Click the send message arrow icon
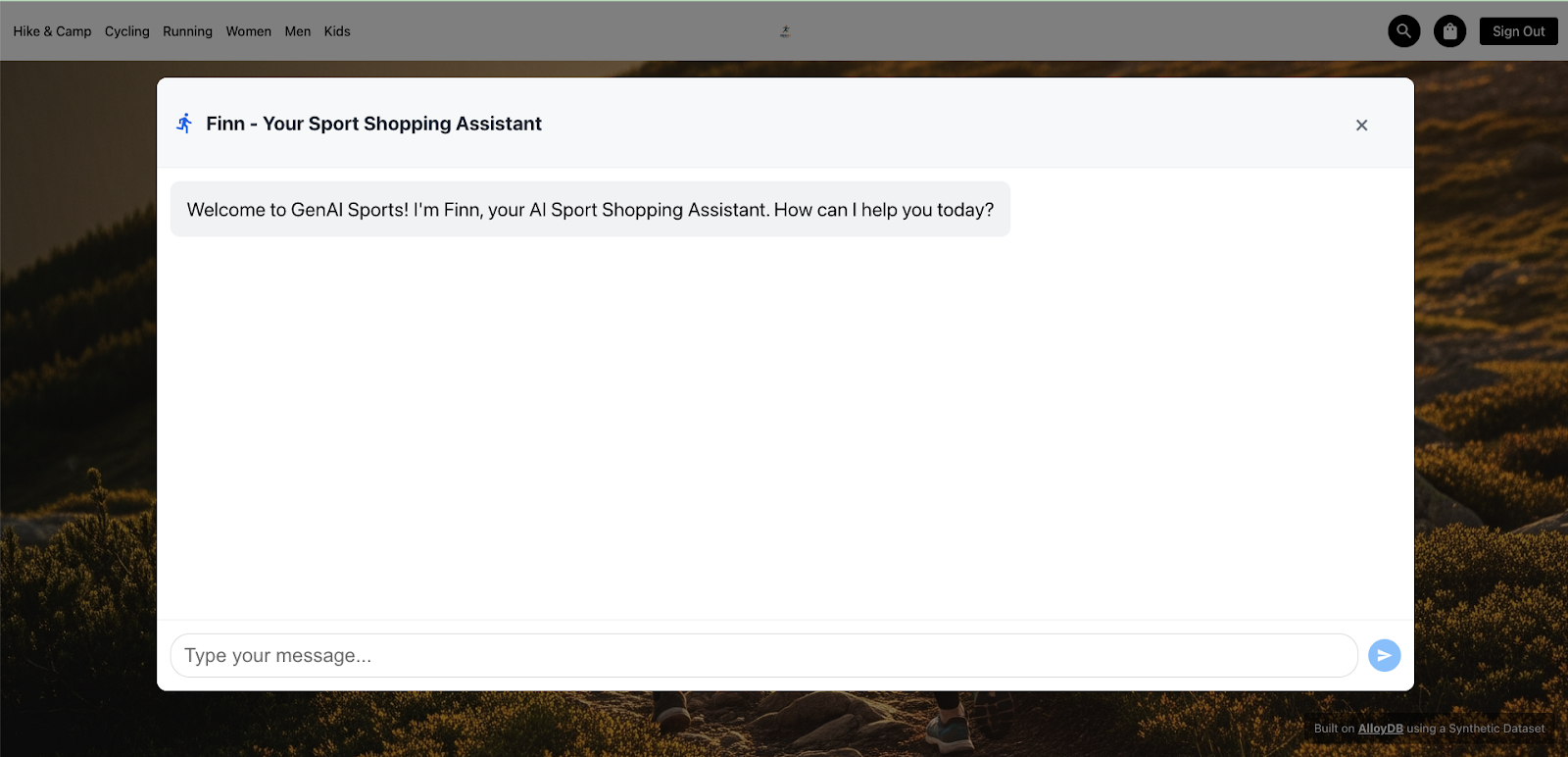 1384,655
